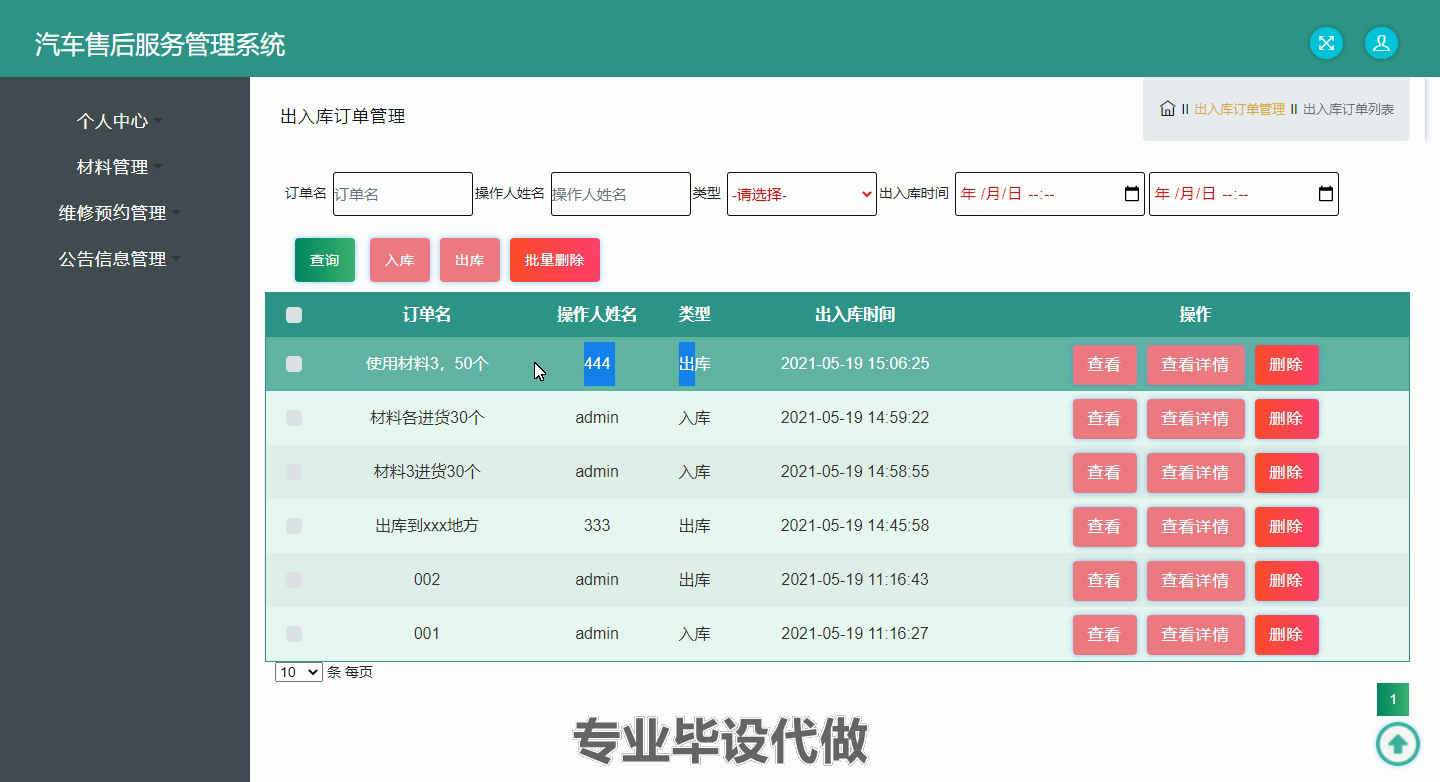Click 查看 for 使用材料3，50个 row
The width and height of the screenshot is (1440, 782).
(1105, 365)
